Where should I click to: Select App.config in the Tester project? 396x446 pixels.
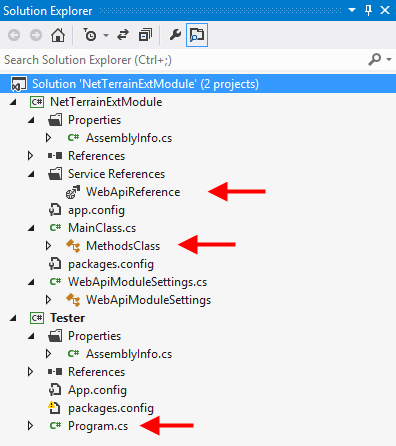(x=97, y=390)
